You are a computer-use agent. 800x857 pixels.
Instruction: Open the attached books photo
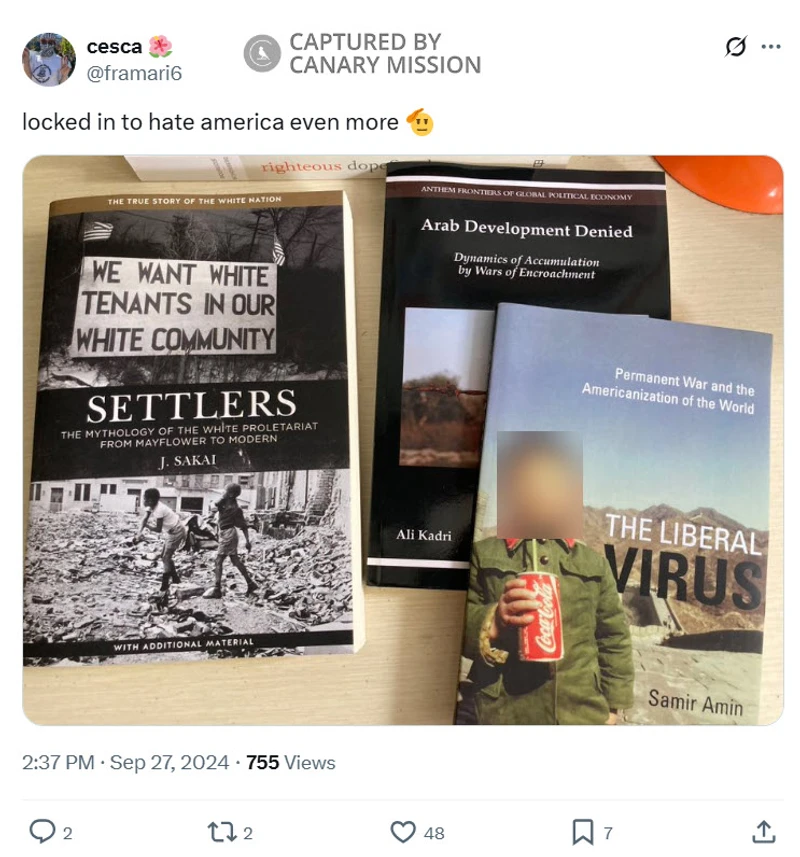coord(403,440)
